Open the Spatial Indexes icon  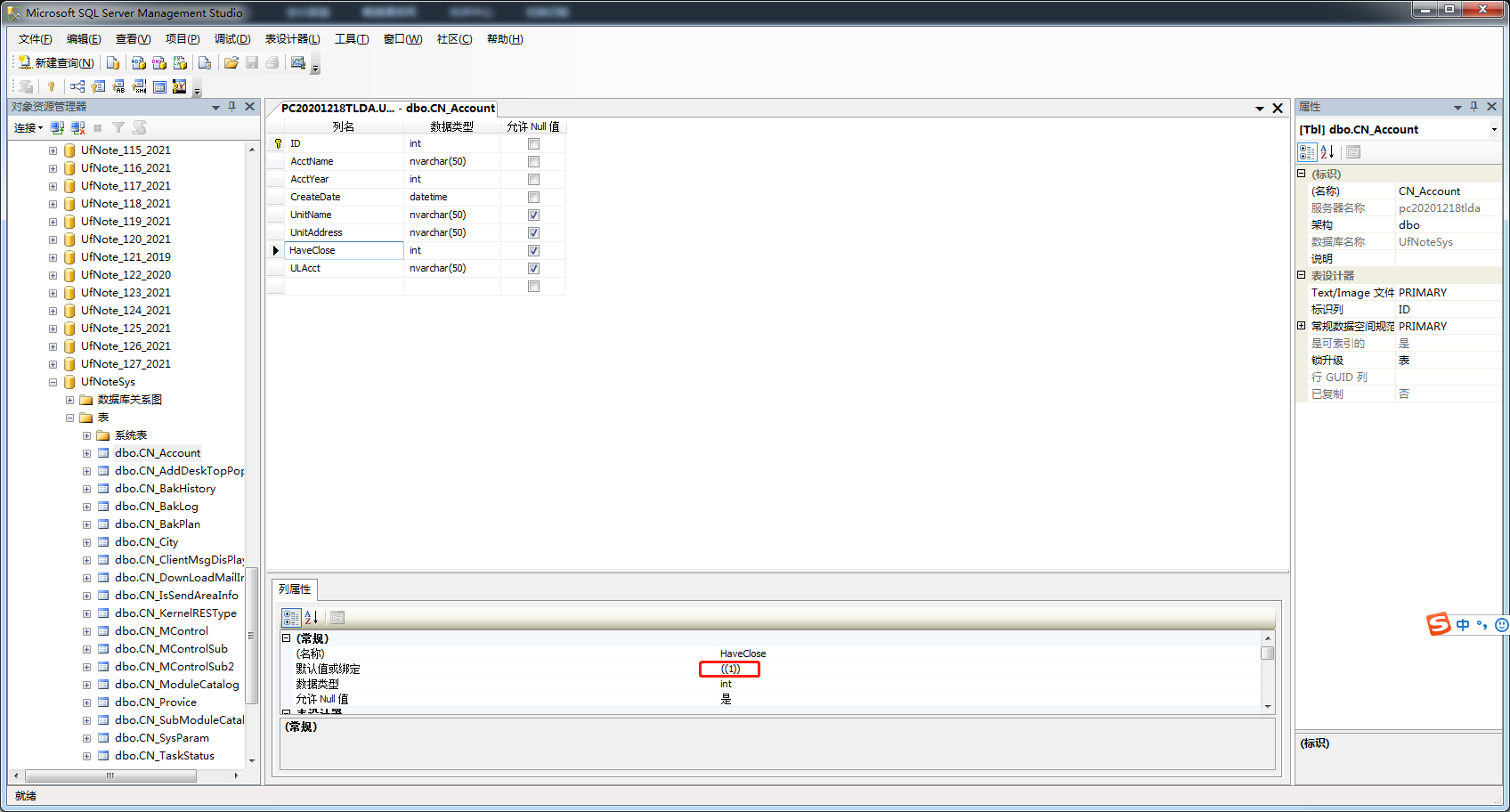click(x=180, y=86)
